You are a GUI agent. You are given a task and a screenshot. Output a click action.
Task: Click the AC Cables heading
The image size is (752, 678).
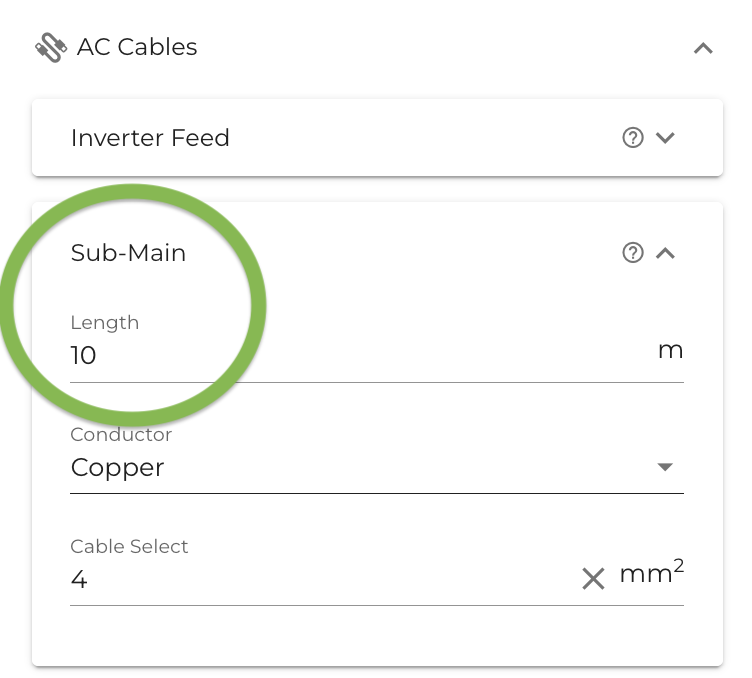click(x=137, y=47)
